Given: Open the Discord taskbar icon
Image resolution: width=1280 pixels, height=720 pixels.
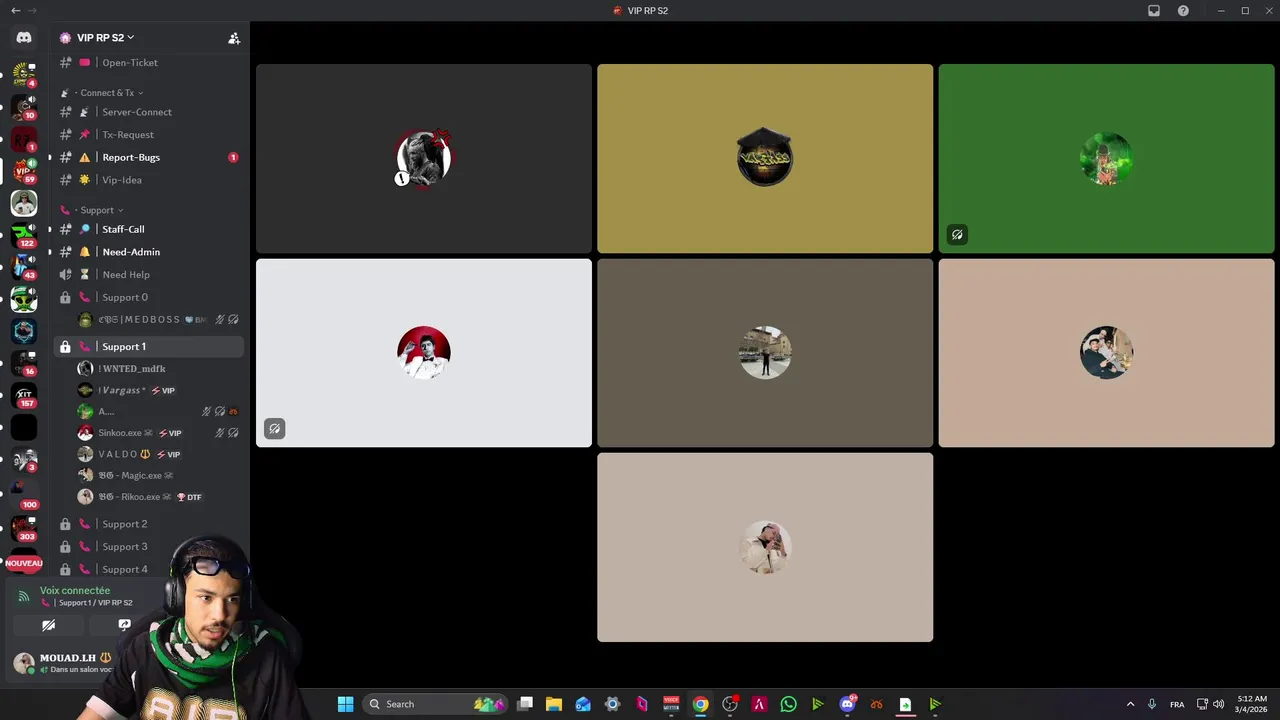Looking at the screenshot, I should [x=847, y=704].
